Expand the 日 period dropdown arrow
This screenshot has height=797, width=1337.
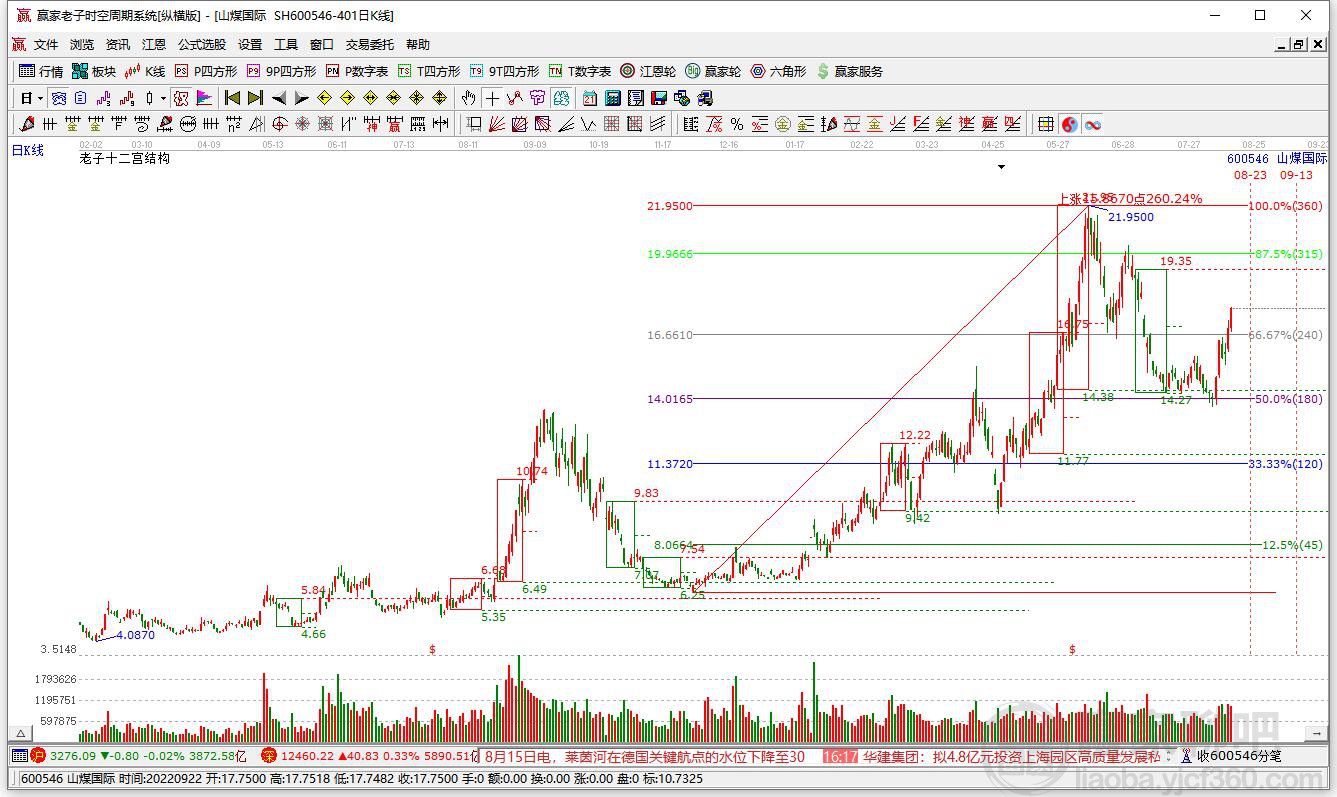pyautogui.click(x=40, y=98)
